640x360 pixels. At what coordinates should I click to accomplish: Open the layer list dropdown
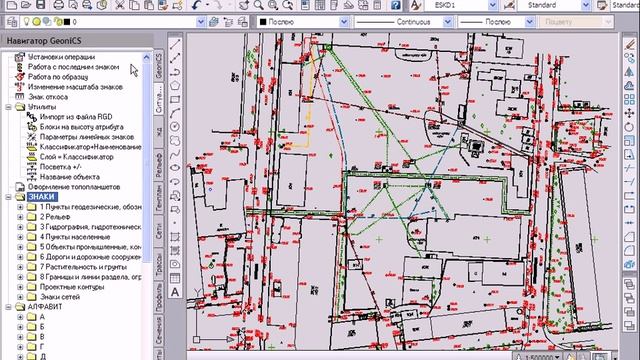tap(200, 22)
